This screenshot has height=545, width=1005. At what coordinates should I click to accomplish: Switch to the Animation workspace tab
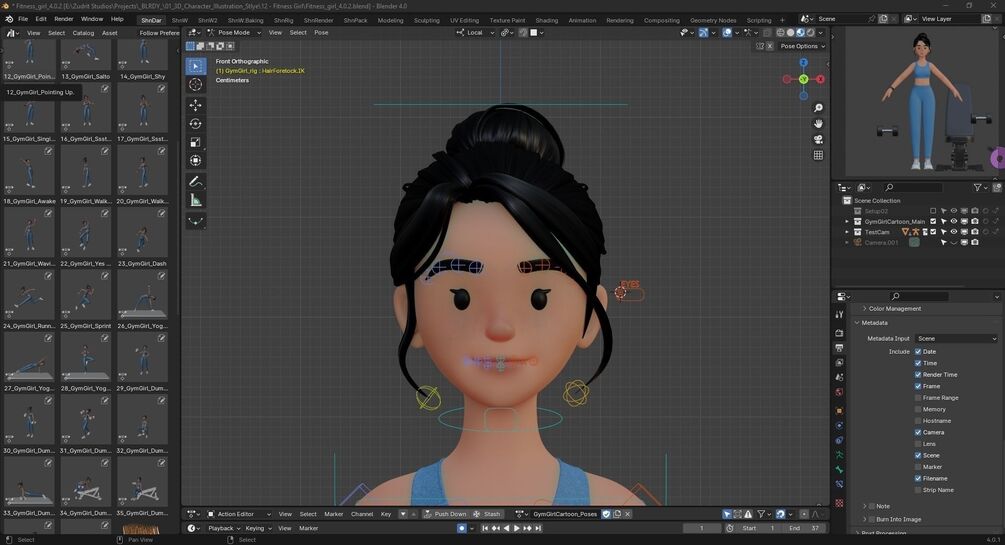click(582, 21)
